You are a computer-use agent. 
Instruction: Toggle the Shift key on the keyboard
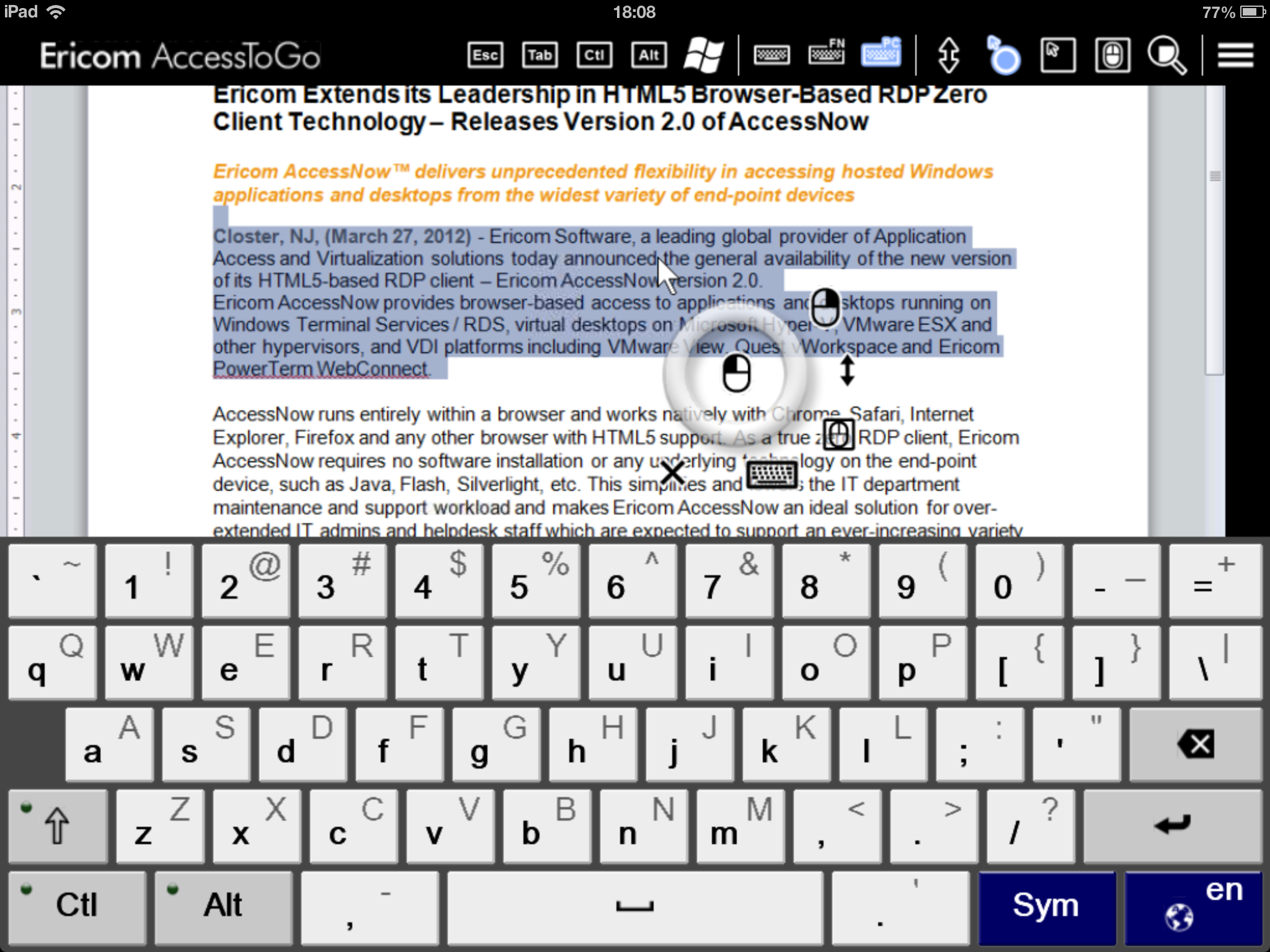pos(58,826)
